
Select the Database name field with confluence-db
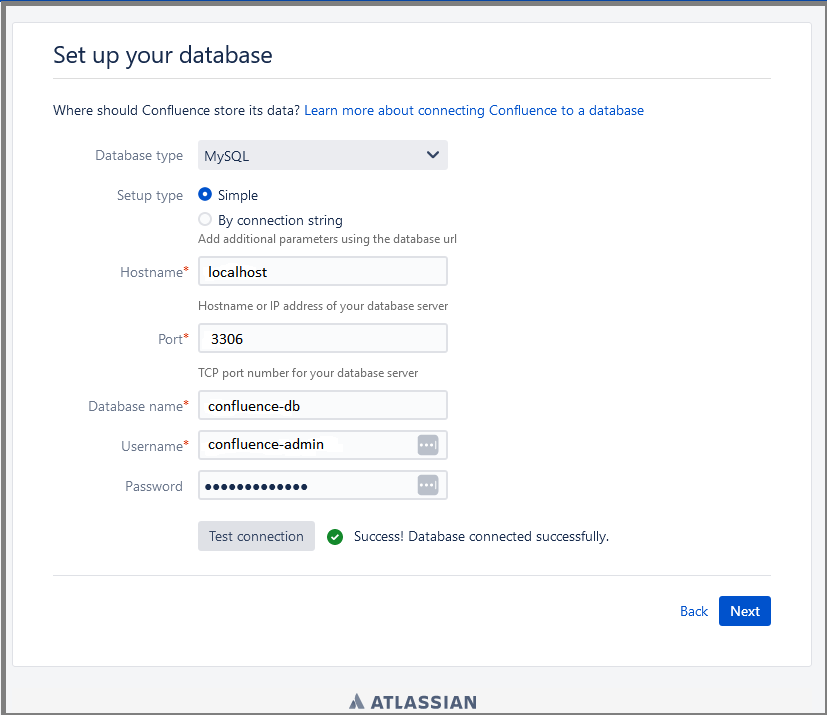point(323,405)
